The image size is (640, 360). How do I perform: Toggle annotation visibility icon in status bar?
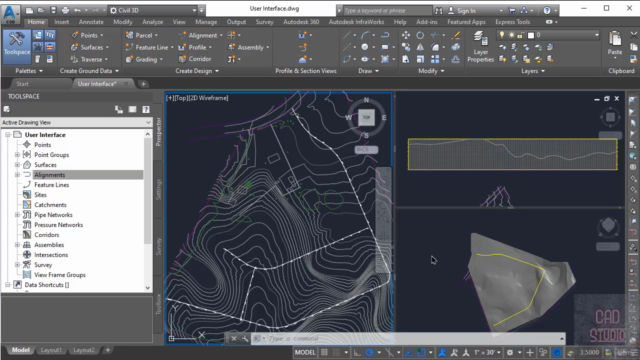click(x=442, y=352)
